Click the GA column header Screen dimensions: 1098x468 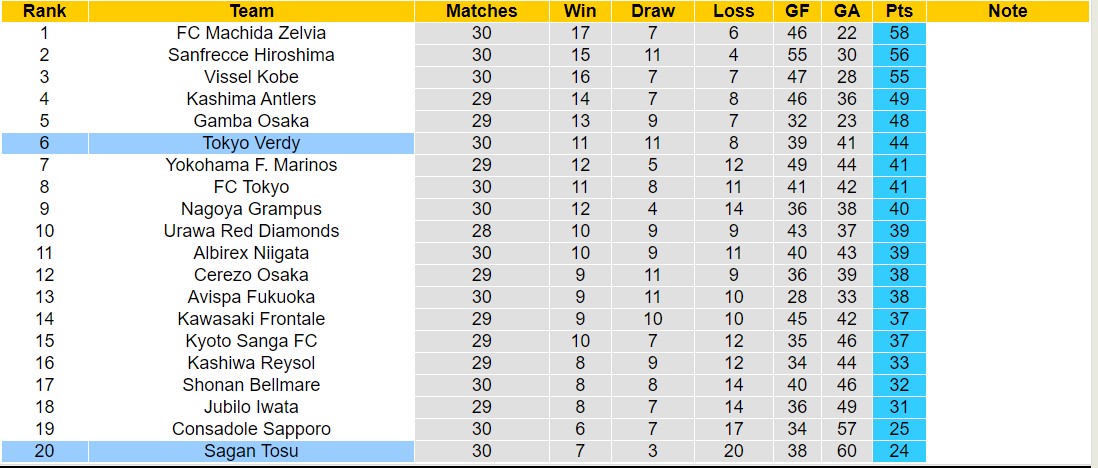point(846,11)
